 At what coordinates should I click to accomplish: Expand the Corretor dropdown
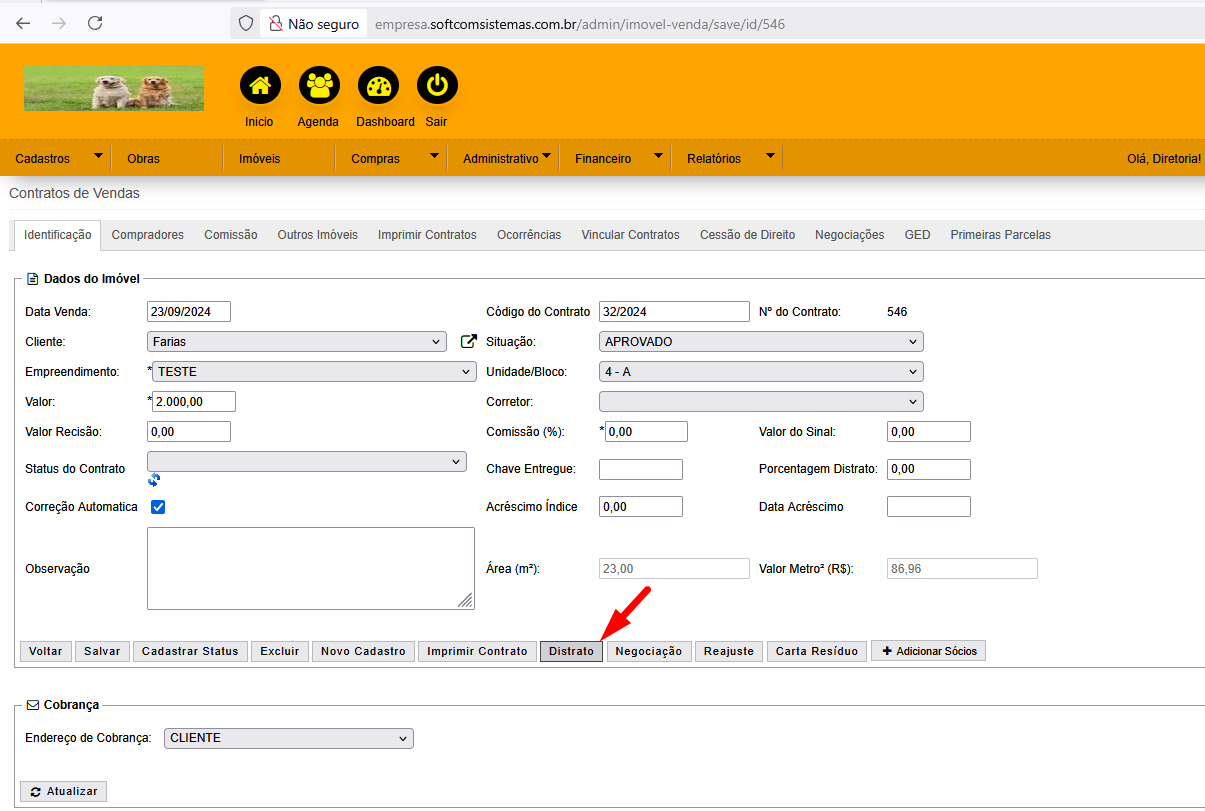pyautogui.click(x=760, y=402)
